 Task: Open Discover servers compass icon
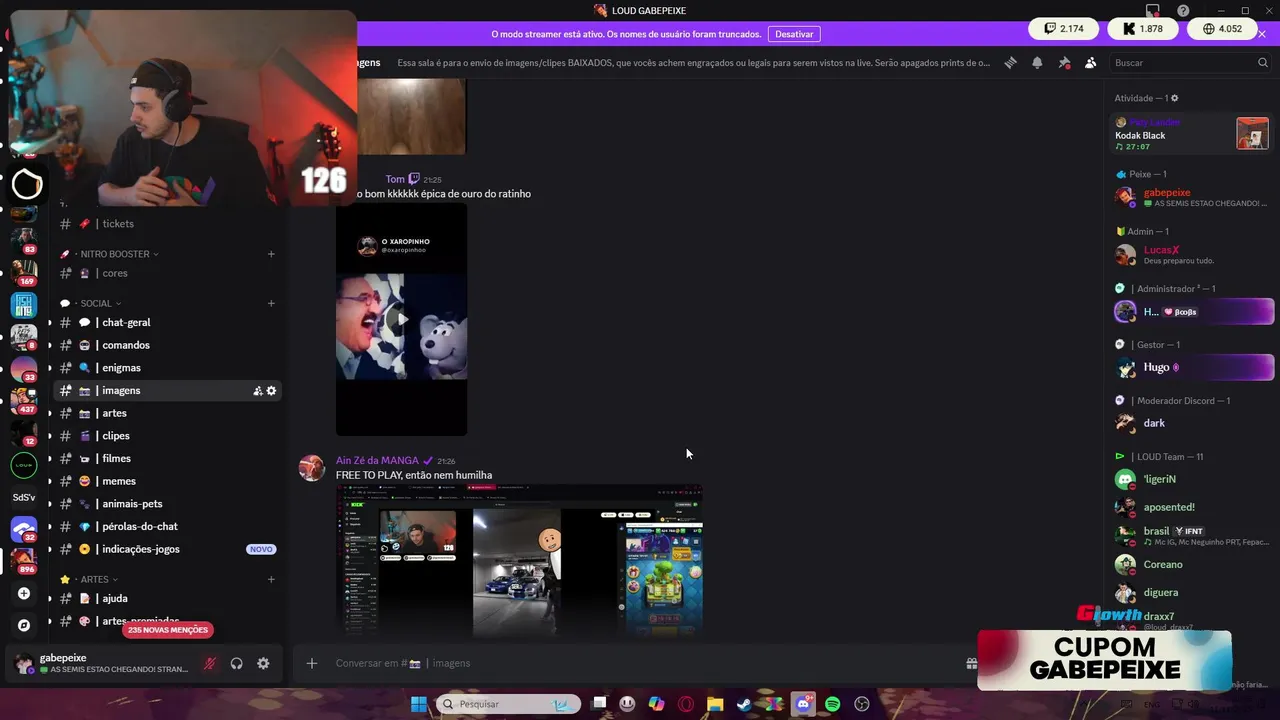point(24,625)
